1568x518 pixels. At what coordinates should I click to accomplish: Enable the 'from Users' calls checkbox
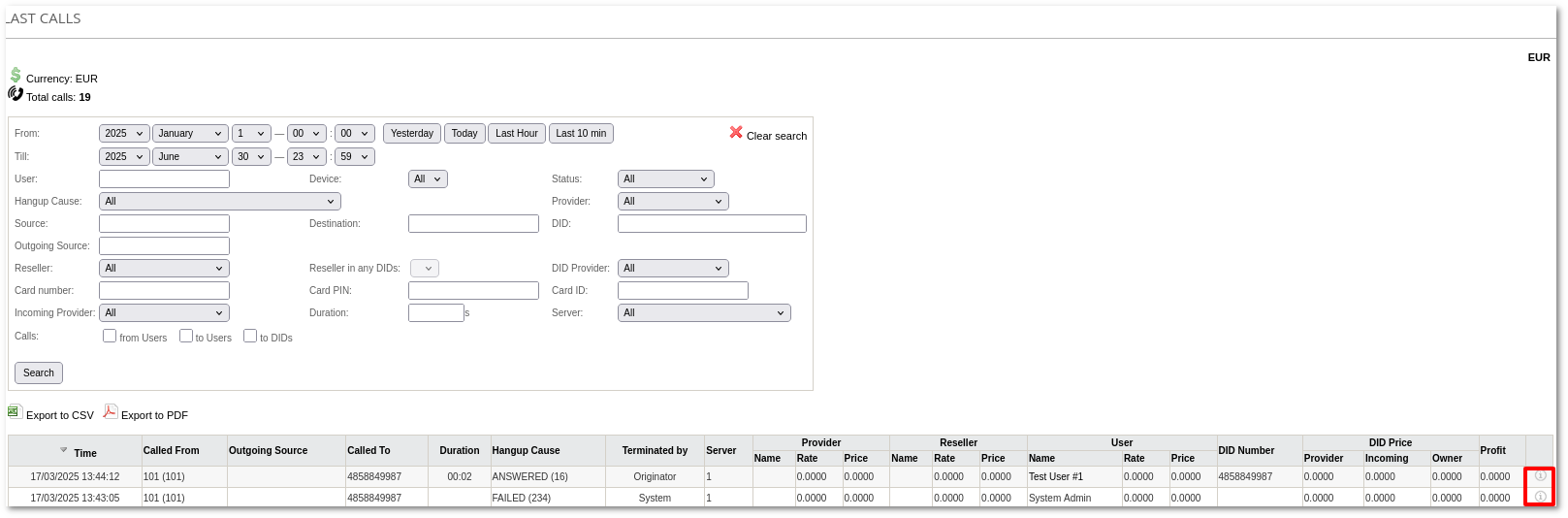[x=110, y=336]
